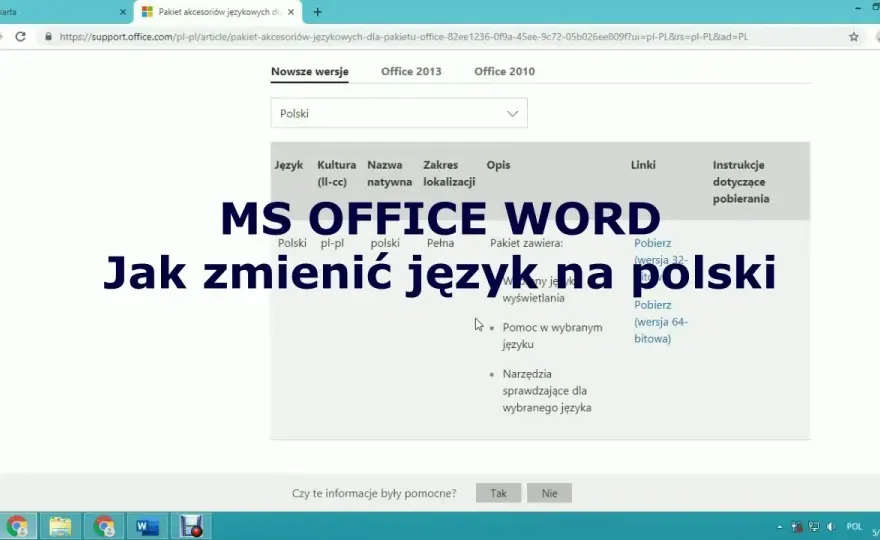Download the 64-bit version link
Screen dimensions: 880x540
click(661, 322)
